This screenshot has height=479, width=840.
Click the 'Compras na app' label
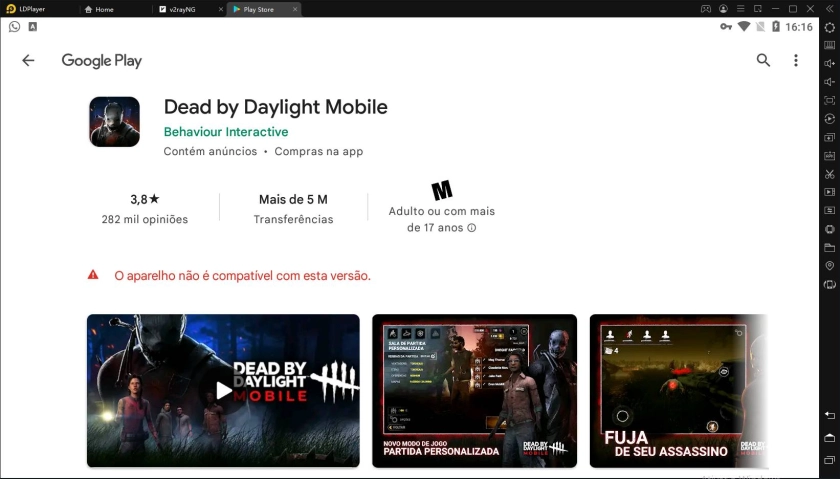(x=319, y=152)
